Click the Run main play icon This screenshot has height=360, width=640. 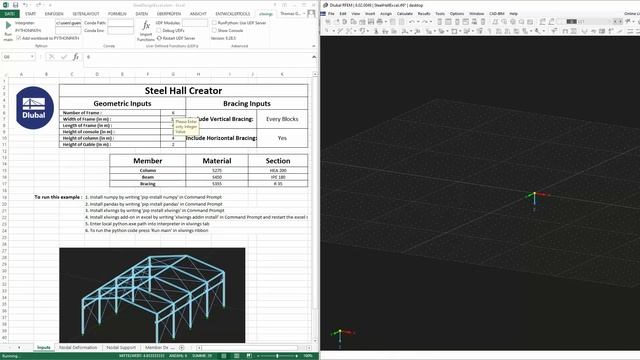point(8,25)
